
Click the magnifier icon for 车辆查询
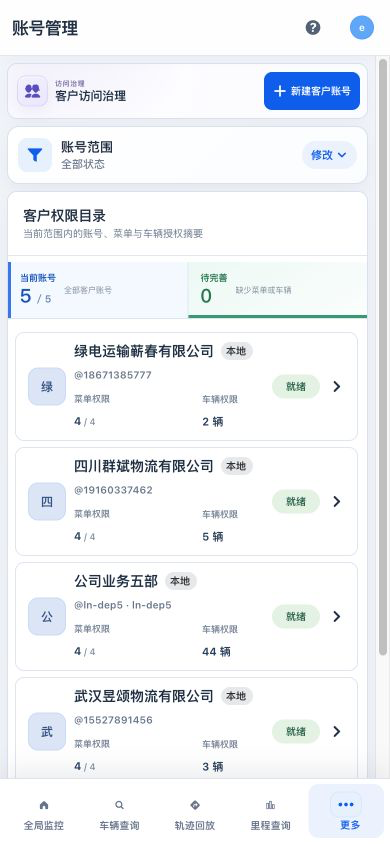point(119,805)
